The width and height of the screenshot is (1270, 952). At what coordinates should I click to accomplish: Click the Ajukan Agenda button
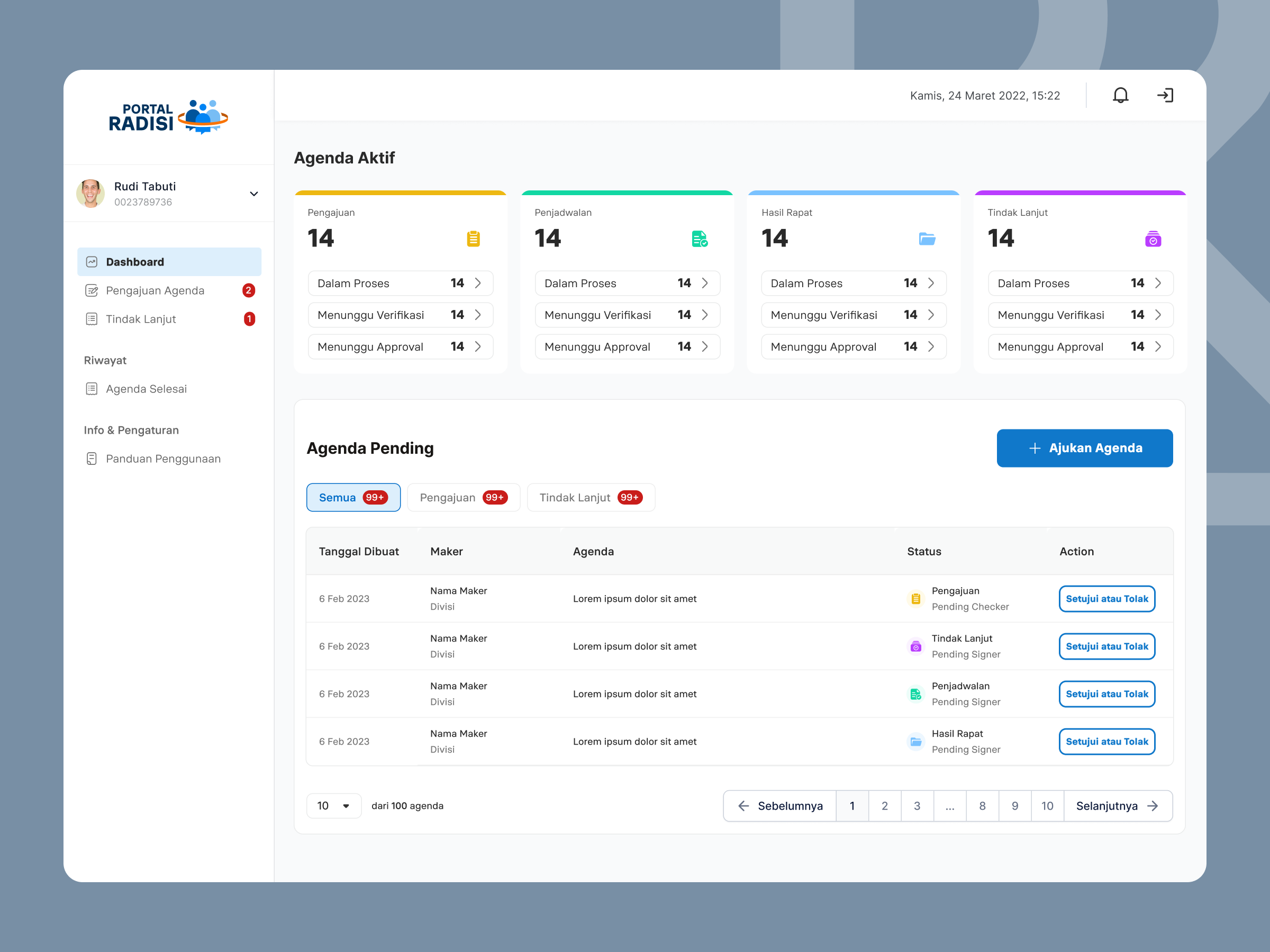tap(1084, 447)
